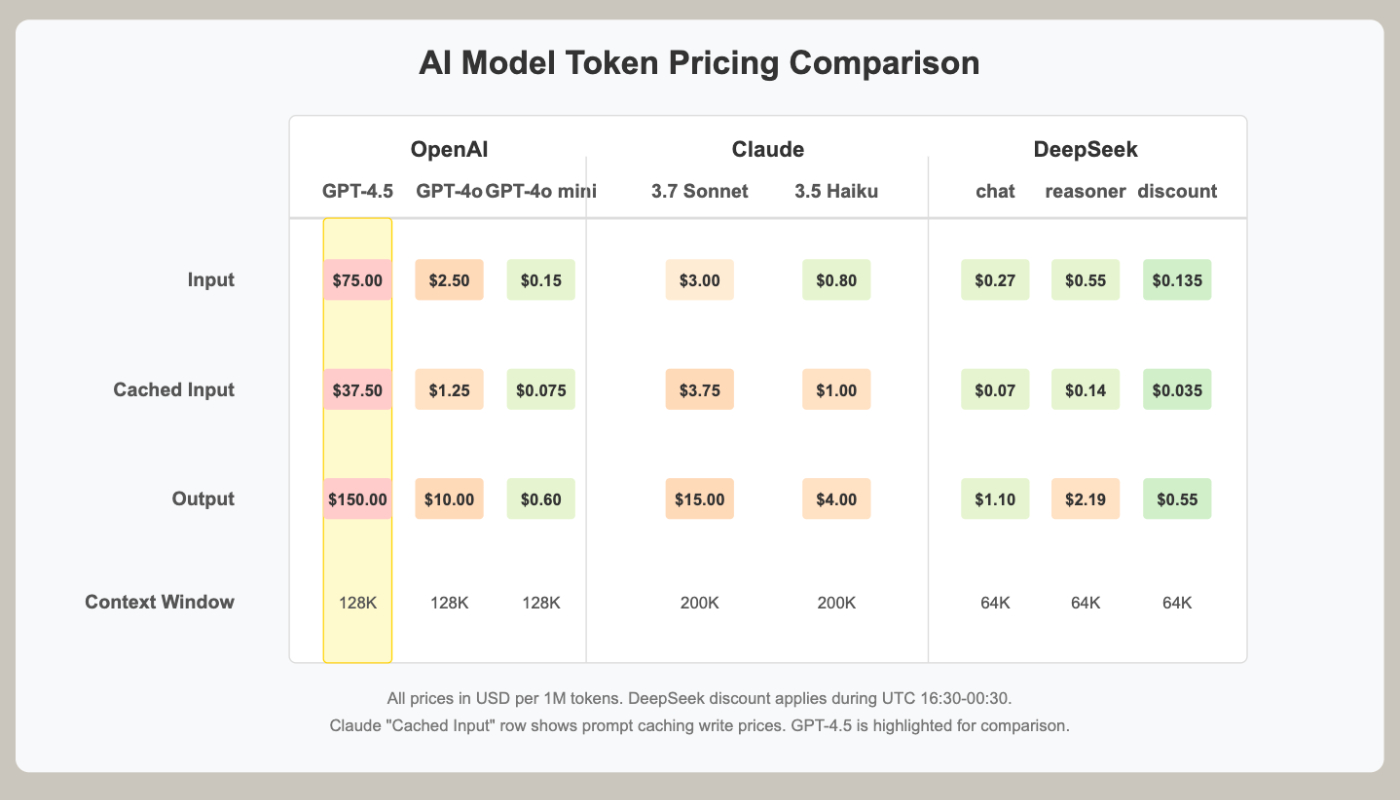This screenshot has height=800, width=1400.
Task: Click the DeepSeek discount column header
Action: [1177, 191]
